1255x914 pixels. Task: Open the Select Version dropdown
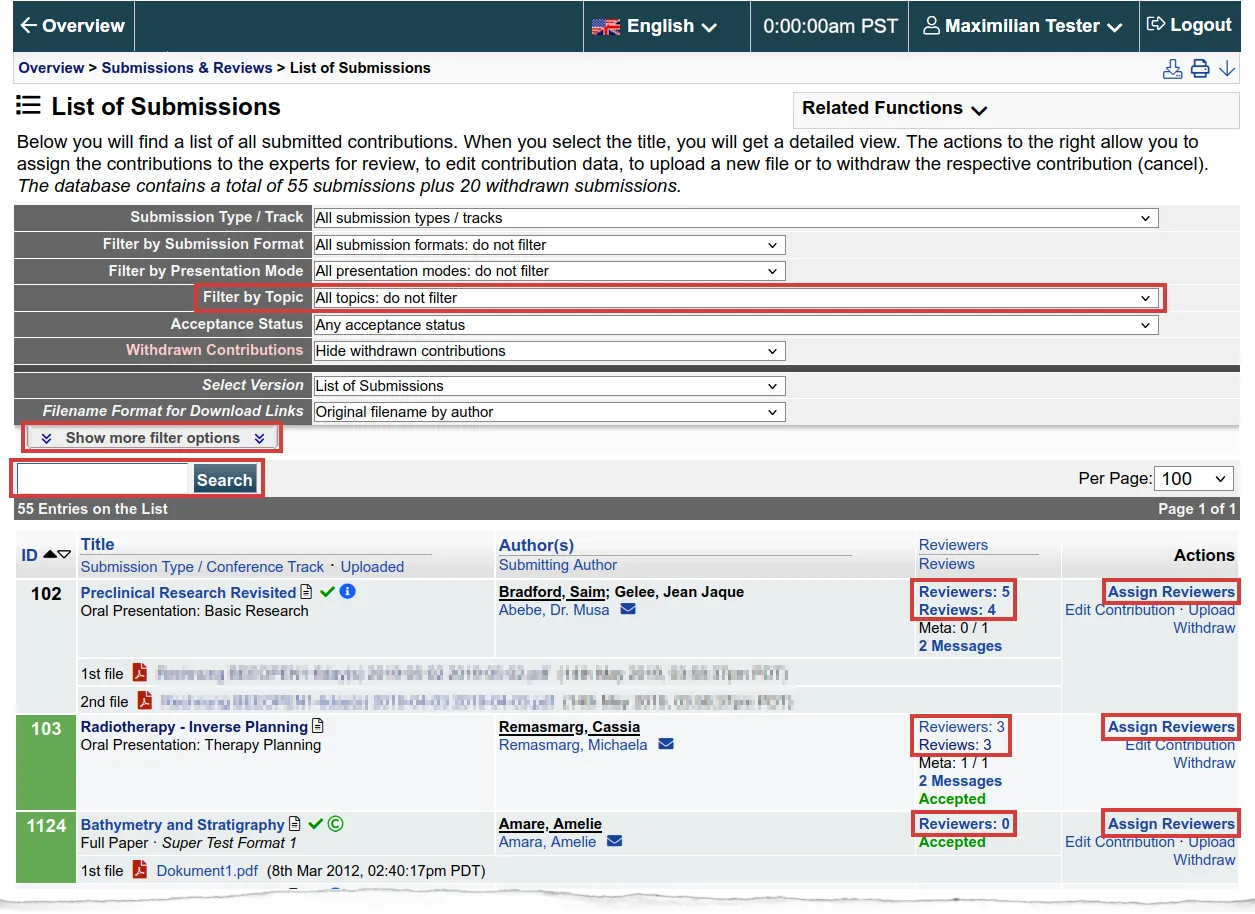tap(549, 386)
